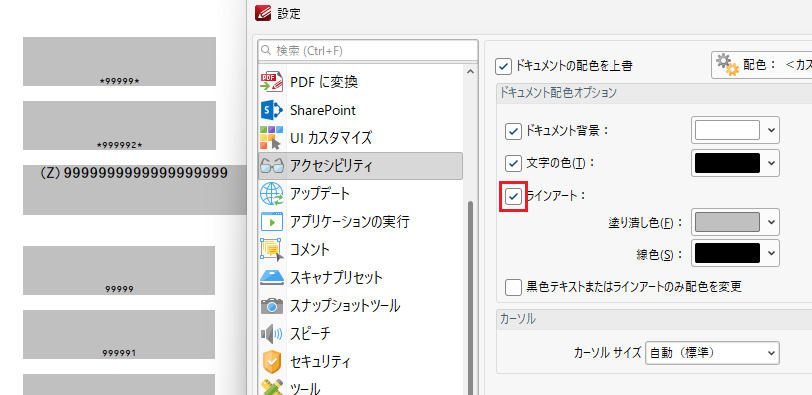This screenshot has width=812, height=395.
Task: Click the スキャナプリセット scanner icon
Action: 271,277
